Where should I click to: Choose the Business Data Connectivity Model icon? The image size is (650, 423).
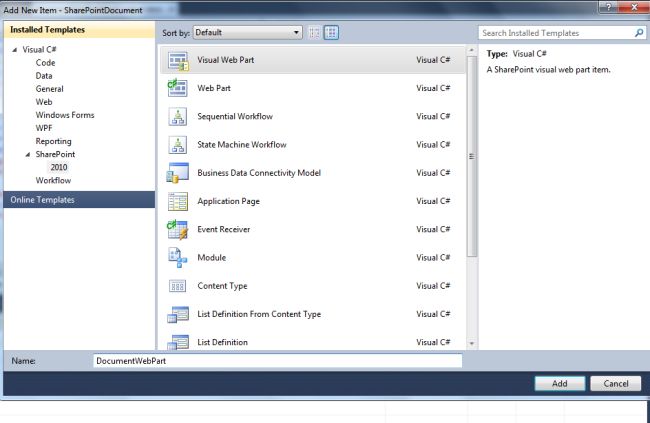[x=177, y=173]
